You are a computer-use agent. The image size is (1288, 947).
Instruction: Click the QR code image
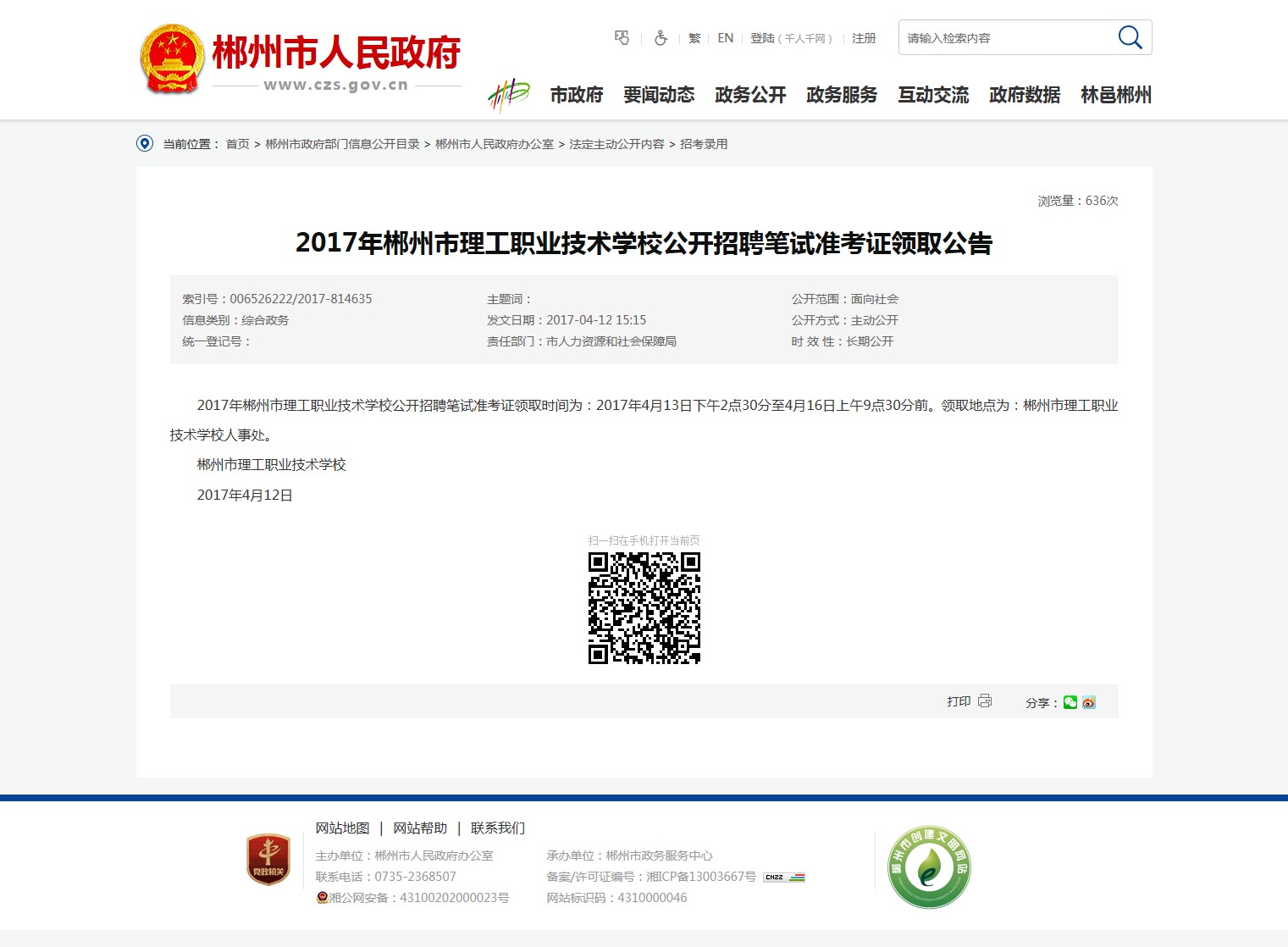[x=644, y=608]
